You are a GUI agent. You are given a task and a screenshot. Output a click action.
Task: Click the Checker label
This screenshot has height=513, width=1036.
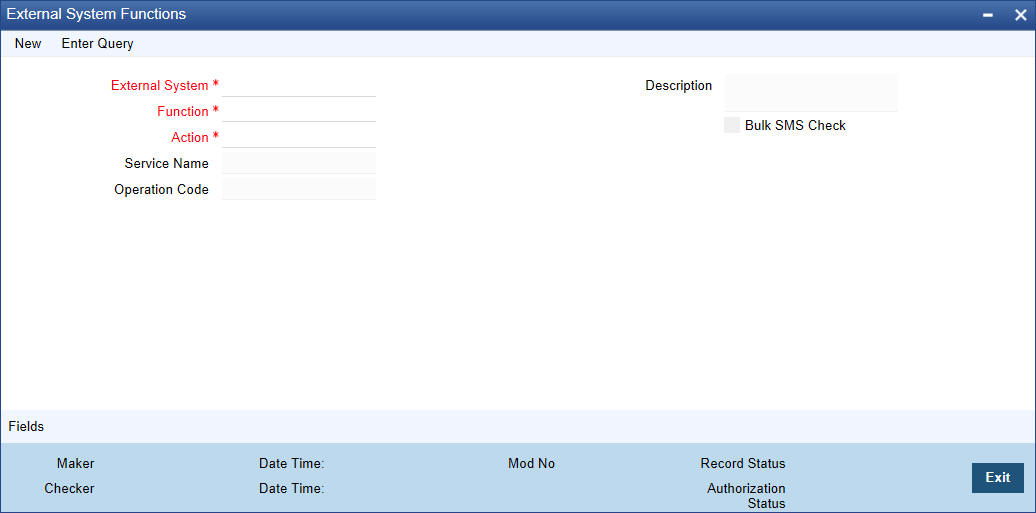tap(69, 489)
